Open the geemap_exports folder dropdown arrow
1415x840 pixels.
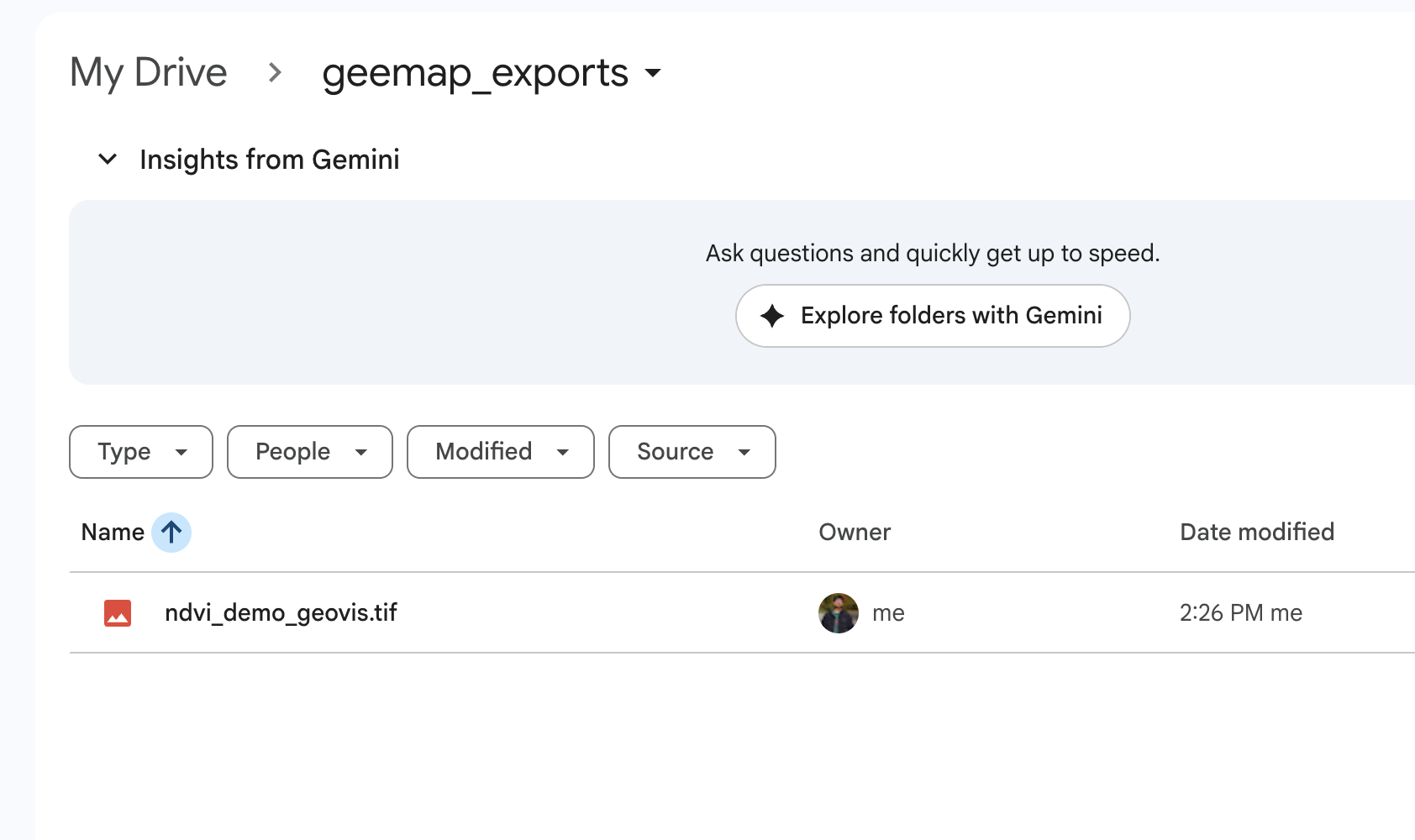pos(653,73)
